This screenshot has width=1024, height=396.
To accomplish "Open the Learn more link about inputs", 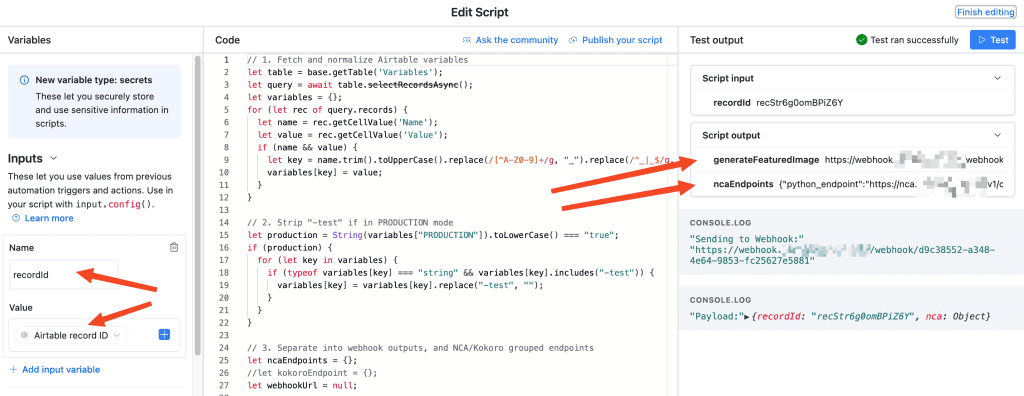I will (x=49, y=218).
